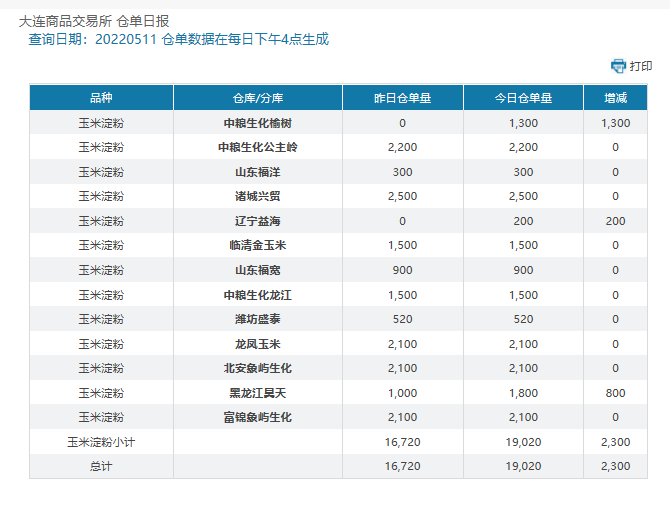
Task: Click the 诸城兴贸 warehouse name
Action: (x=258, y=196)
